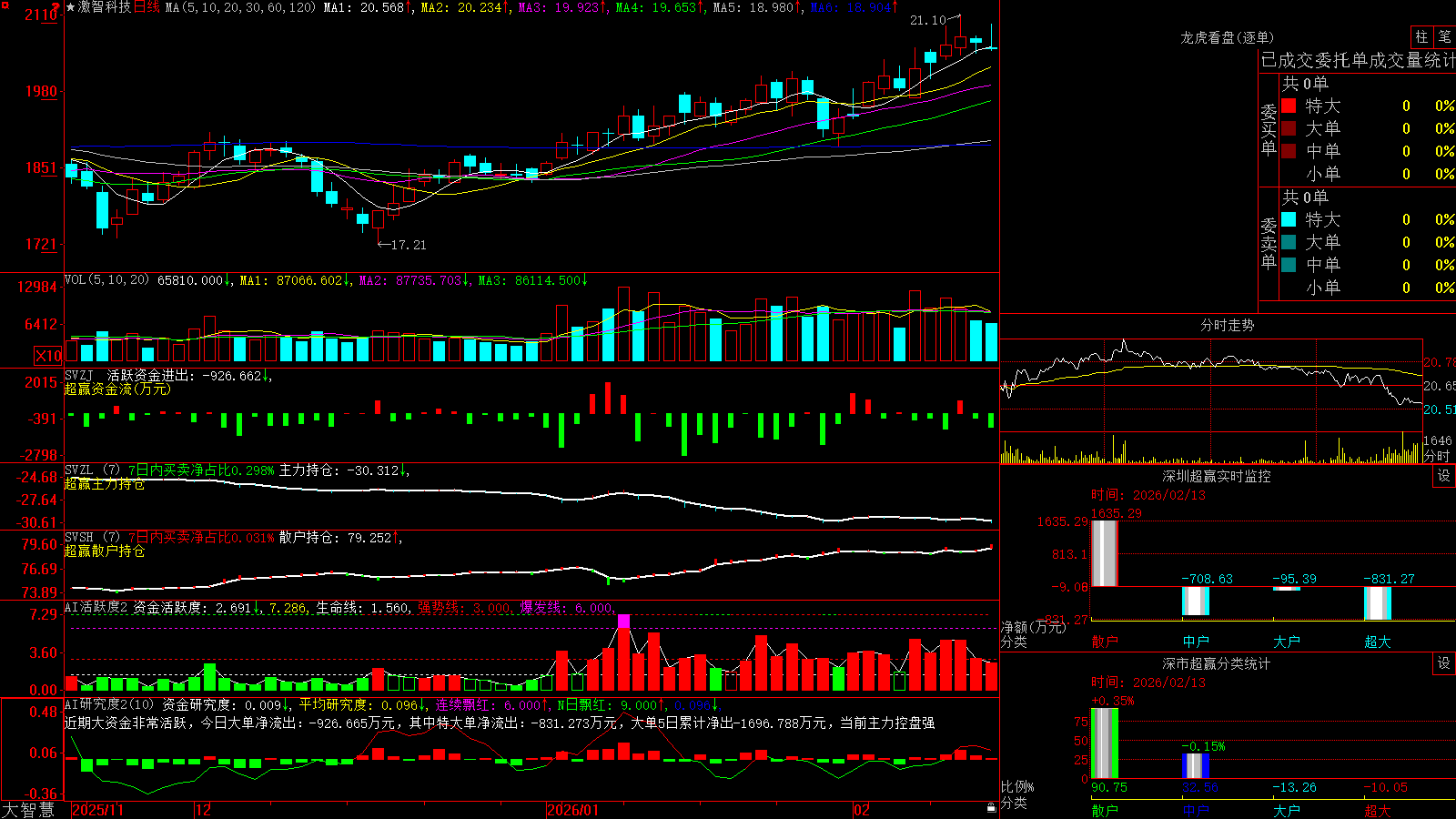Viewport: 1456px width, 819px height.
Task: Click the MA1: 20.568 value
Action: click(363, 7)
